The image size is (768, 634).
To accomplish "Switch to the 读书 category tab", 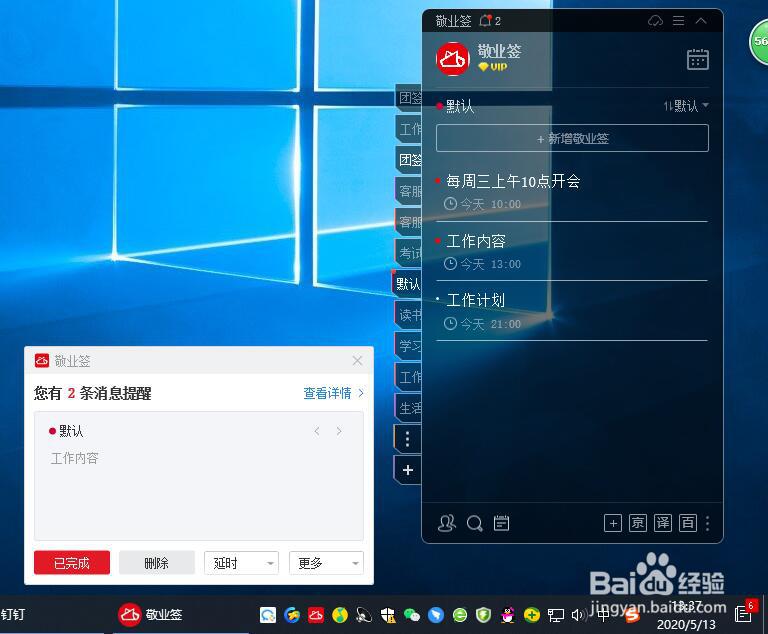I will [408, 315].
